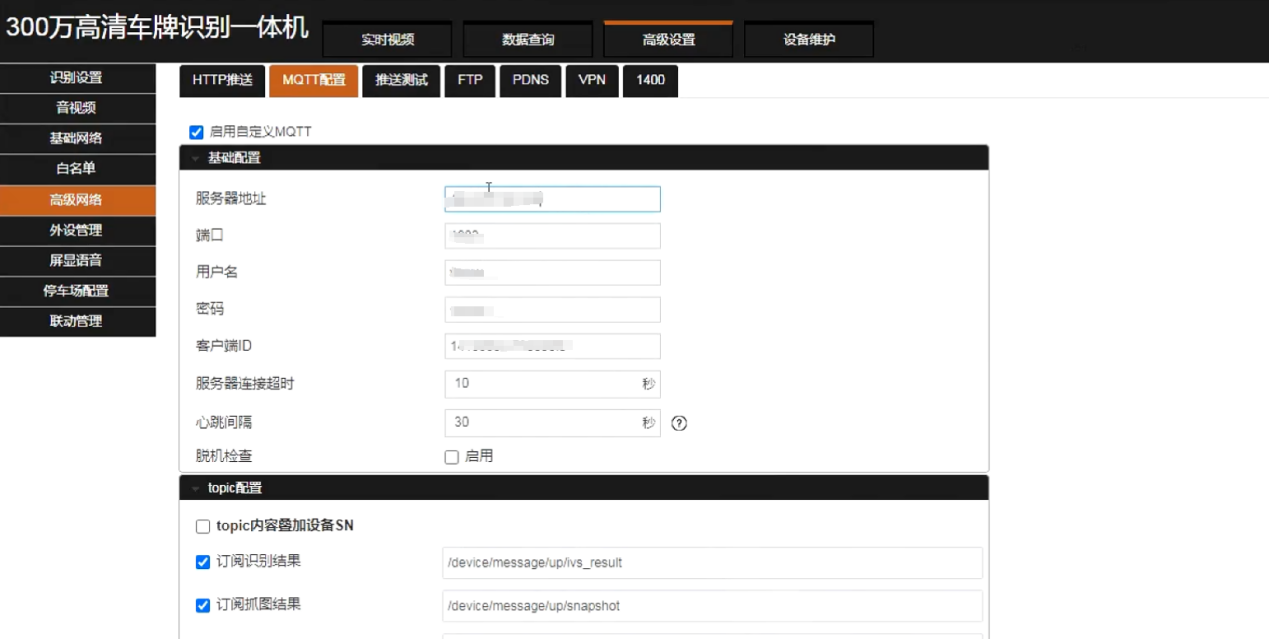
Task: Click the topic配置 section header text
Action: [235, 488]
